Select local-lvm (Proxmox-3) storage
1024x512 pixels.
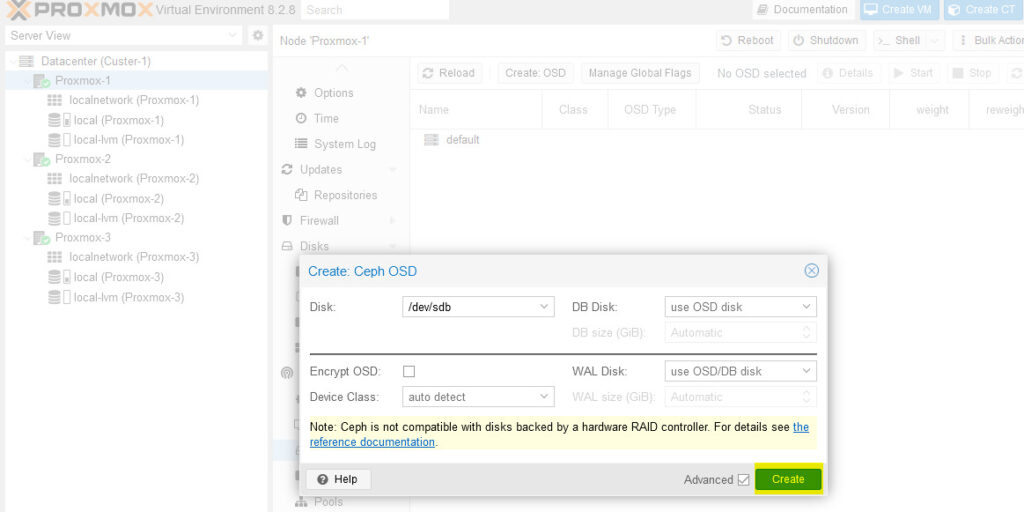(x=129, y=297)
